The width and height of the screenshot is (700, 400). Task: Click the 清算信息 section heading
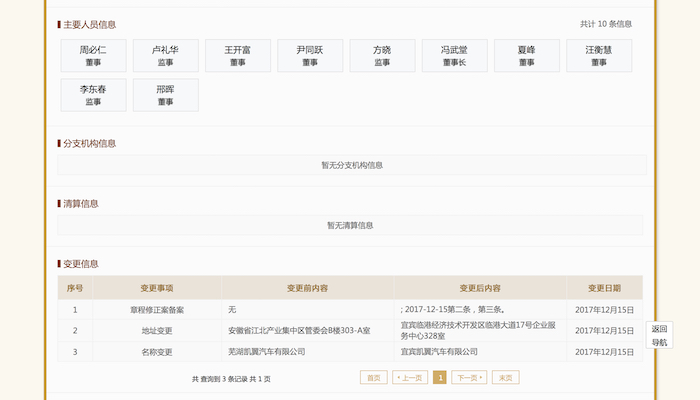(81, 204)
